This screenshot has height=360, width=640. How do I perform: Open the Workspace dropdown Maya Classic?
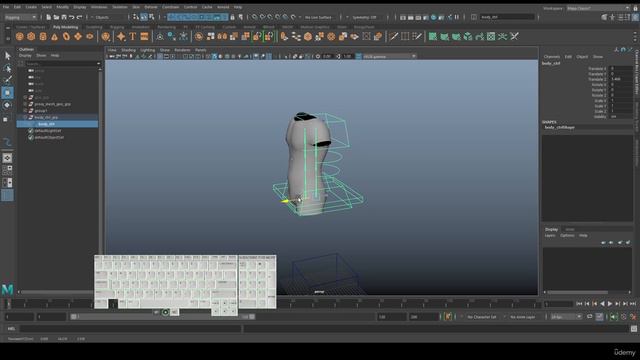point(598,8)
